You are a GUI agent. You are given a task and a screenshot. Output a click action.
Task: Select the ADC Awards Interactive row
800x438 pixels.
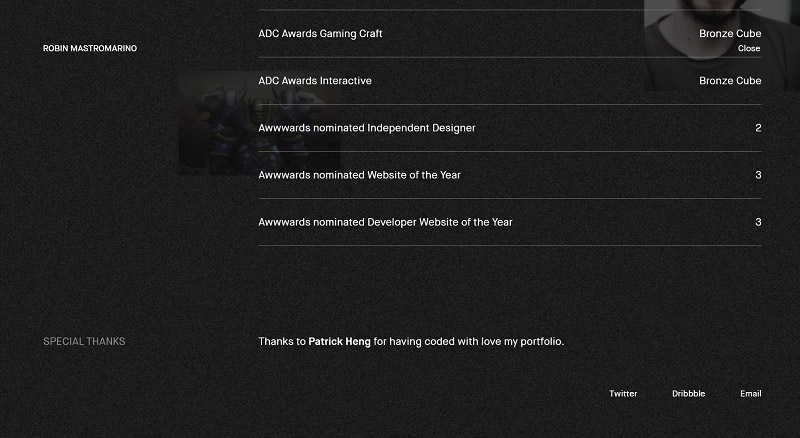(315, 81)
